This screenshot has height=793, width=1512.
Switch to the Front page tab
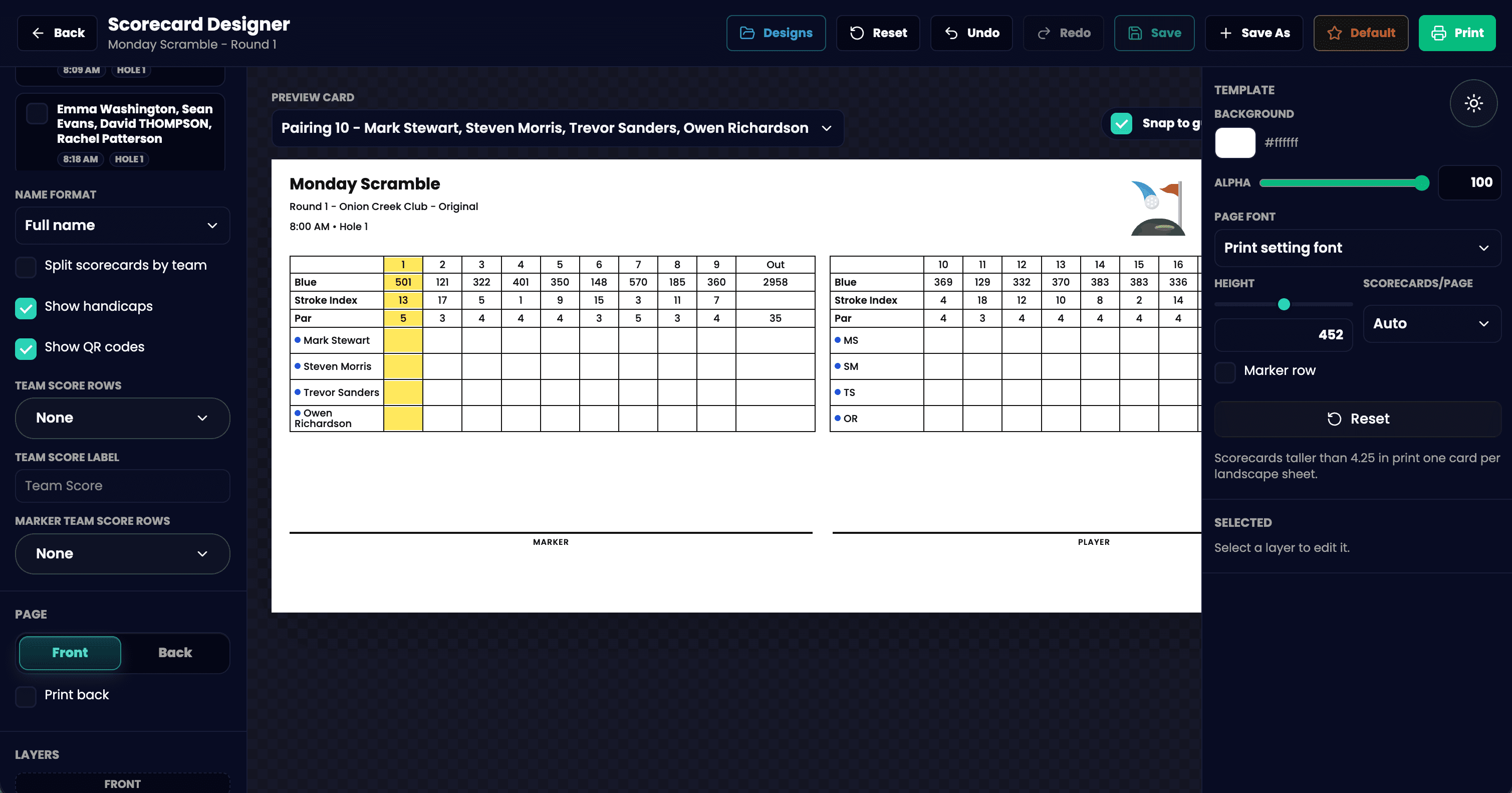70,653
